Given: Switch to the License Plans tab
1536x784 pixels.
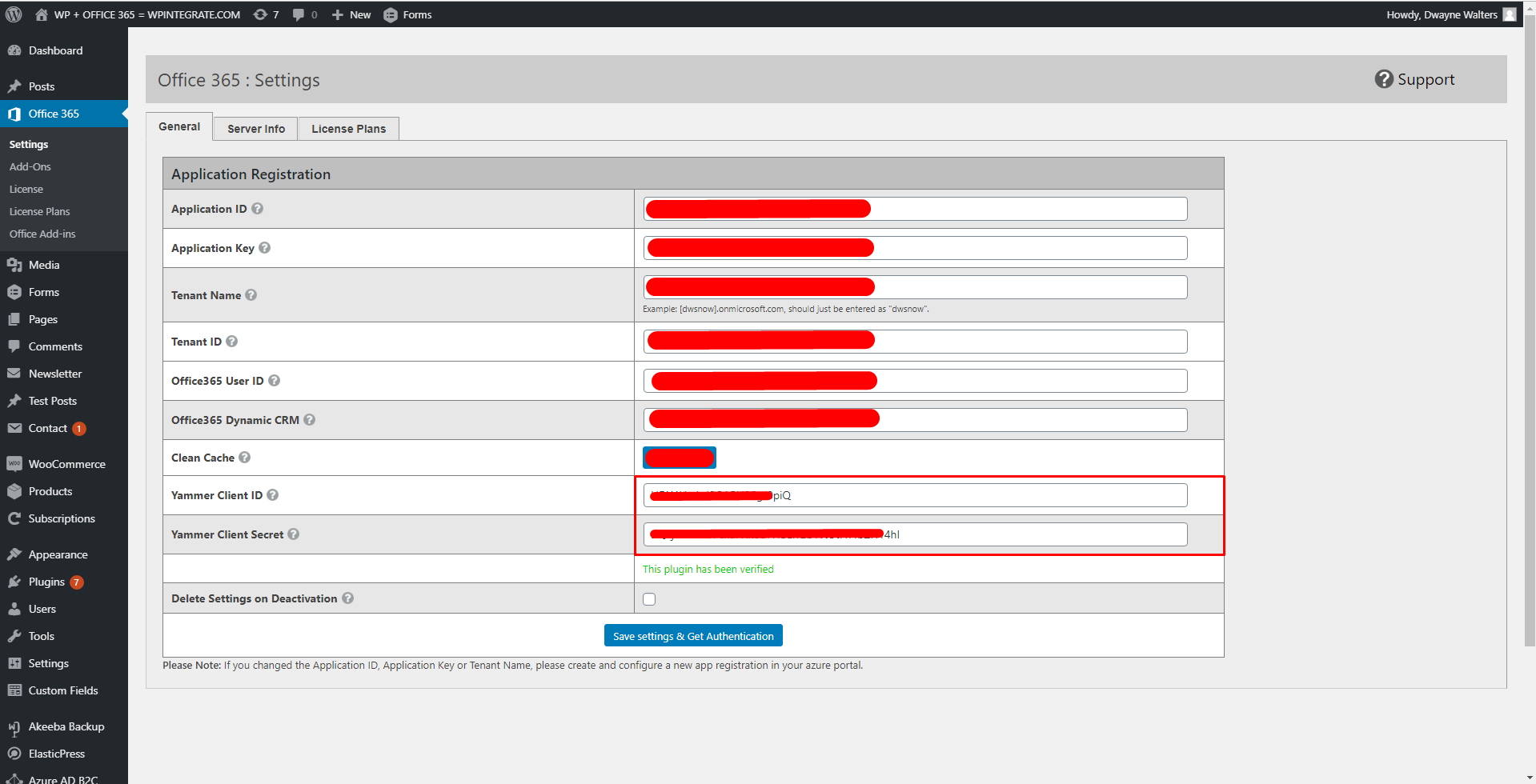Looking at the screenshot, I should click(349, 129).
